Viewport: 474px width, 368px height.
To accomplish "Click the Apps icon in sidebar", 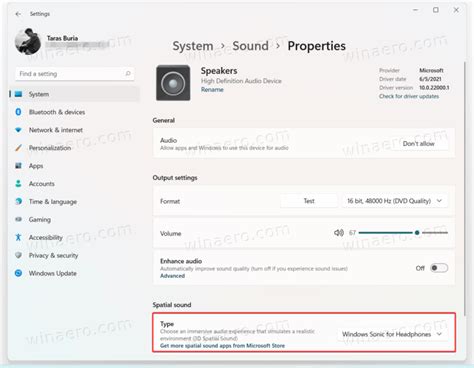I will click(19, 165).
